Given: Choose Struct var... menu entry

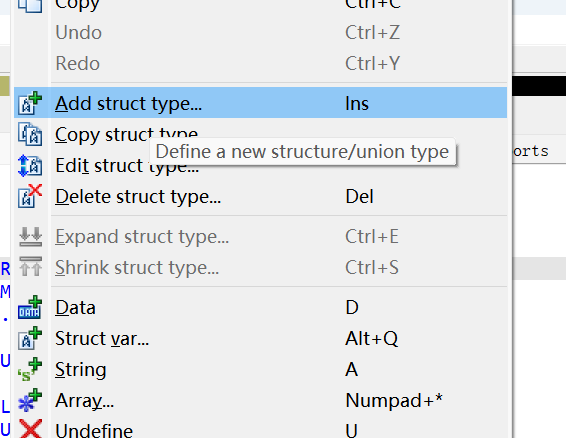Looking at the screenshot, I should click(260, 339).
